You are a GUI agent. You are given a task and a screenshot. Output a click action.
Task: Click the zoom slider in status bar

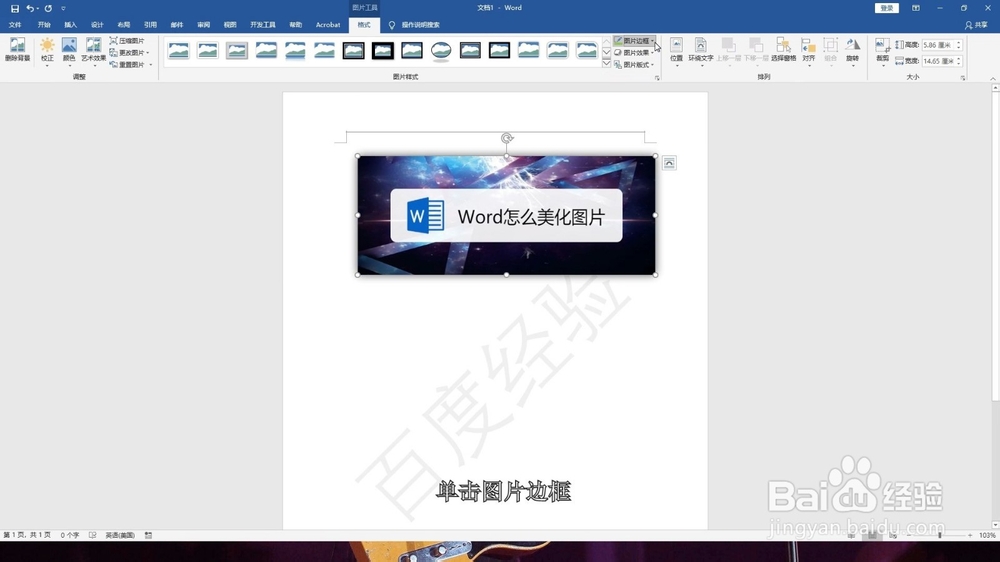[939, 535]
